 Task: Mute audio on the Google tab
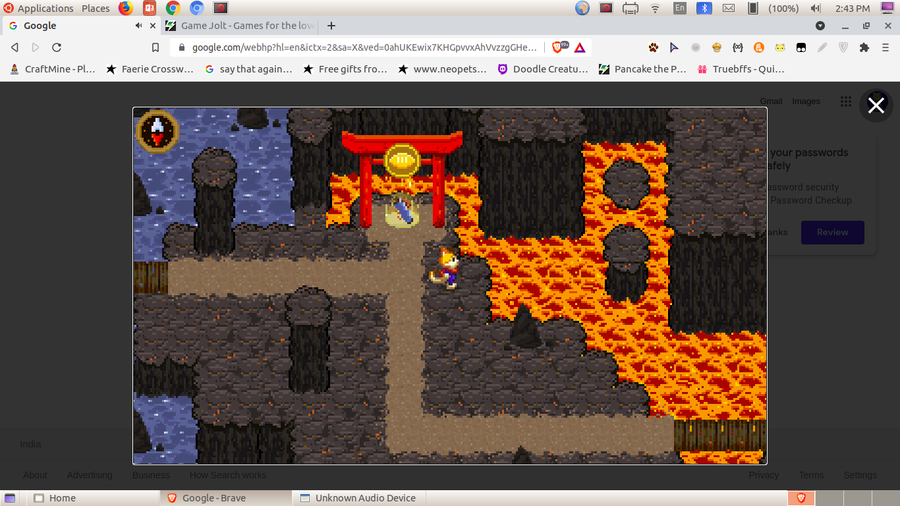[138, 26]
